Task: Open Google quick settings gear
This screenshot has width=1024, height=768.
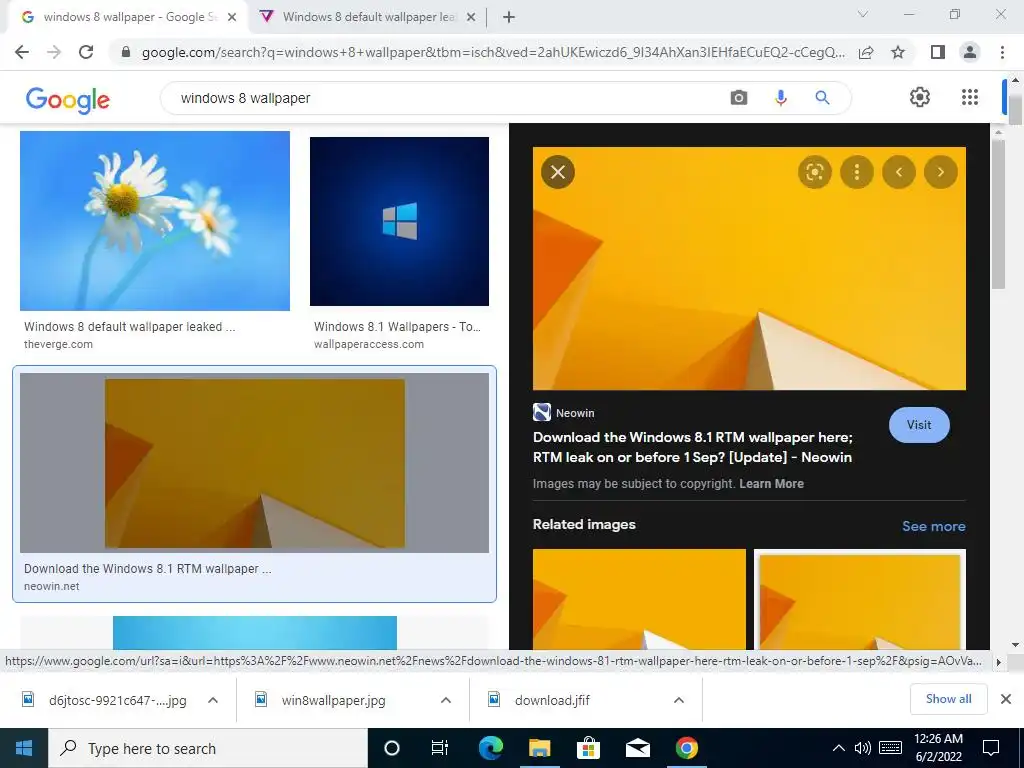Action: coord(920,97)
